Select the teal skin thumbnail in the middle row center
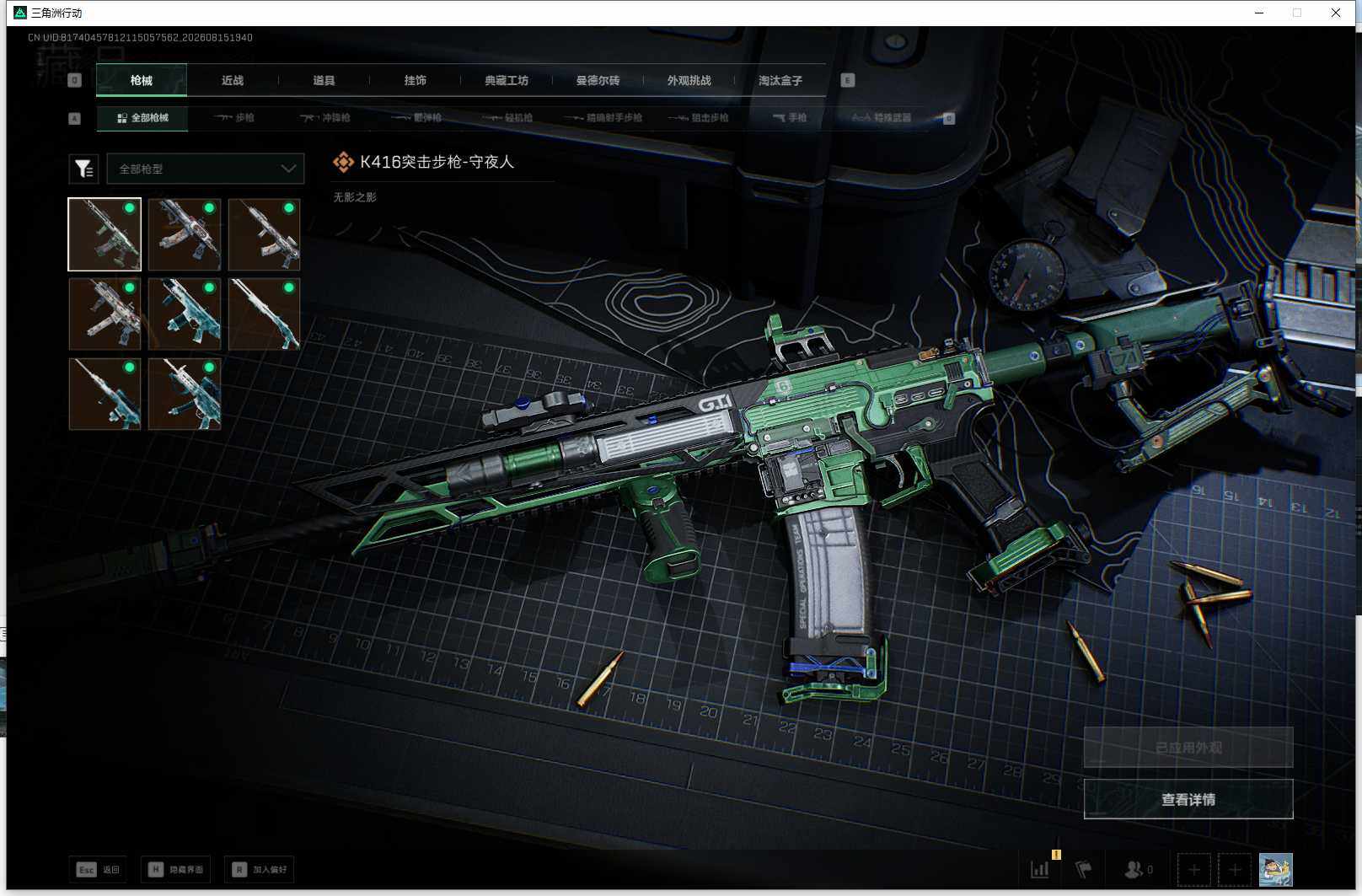This screenshot has height=896, width=1362. click(185, 314)
